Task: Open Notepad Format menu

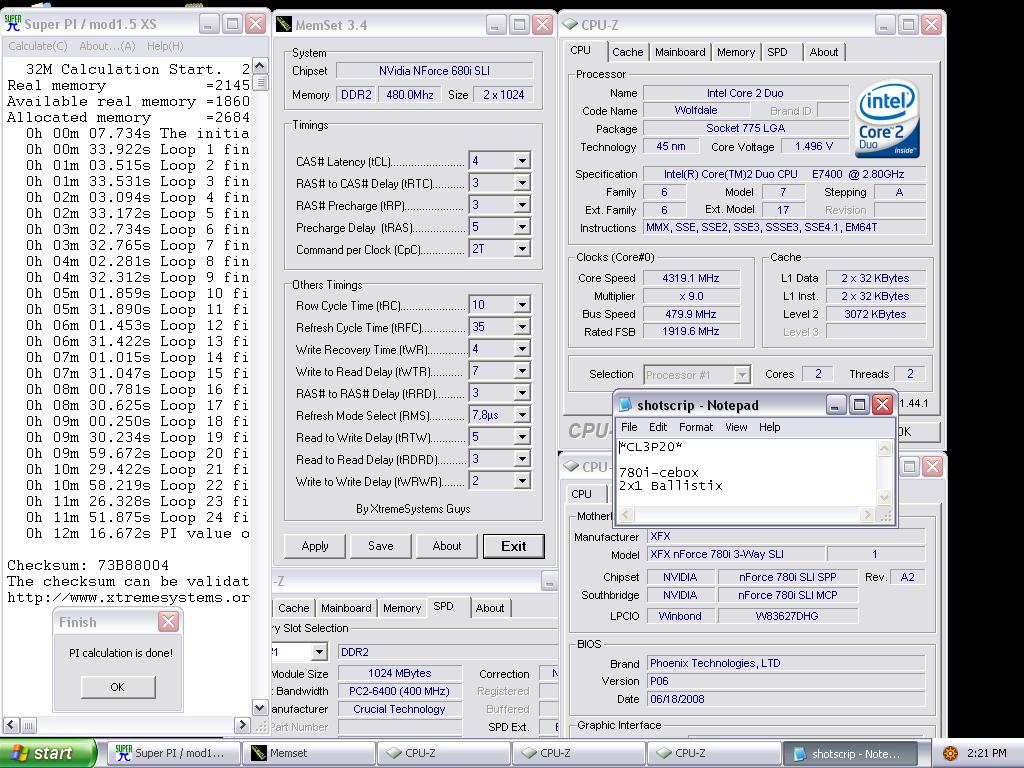Action: (696, 427)
